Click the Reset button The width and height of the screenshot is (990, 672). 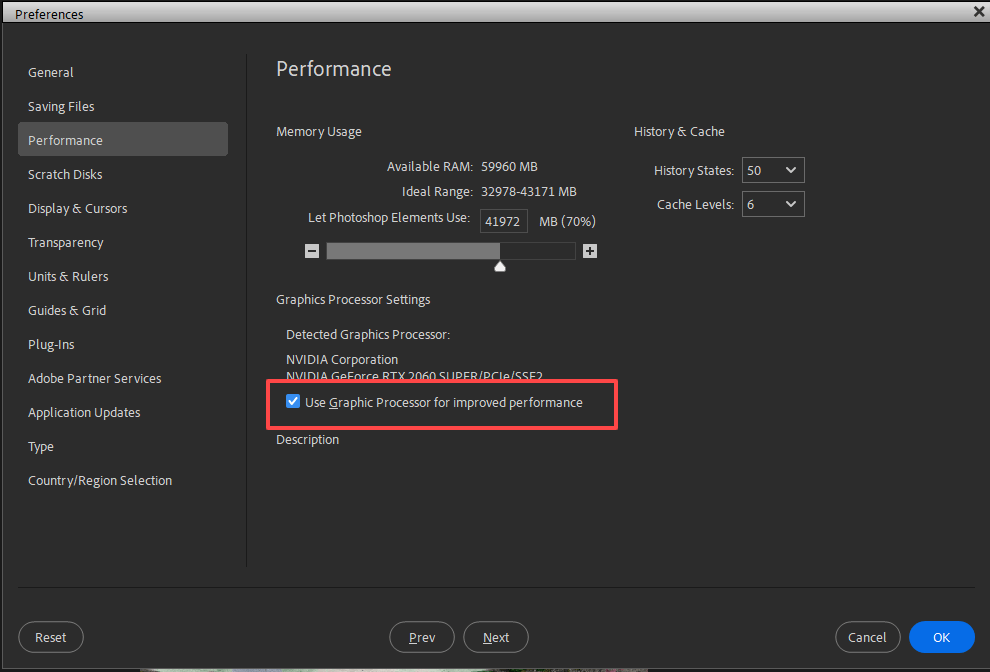50,637
